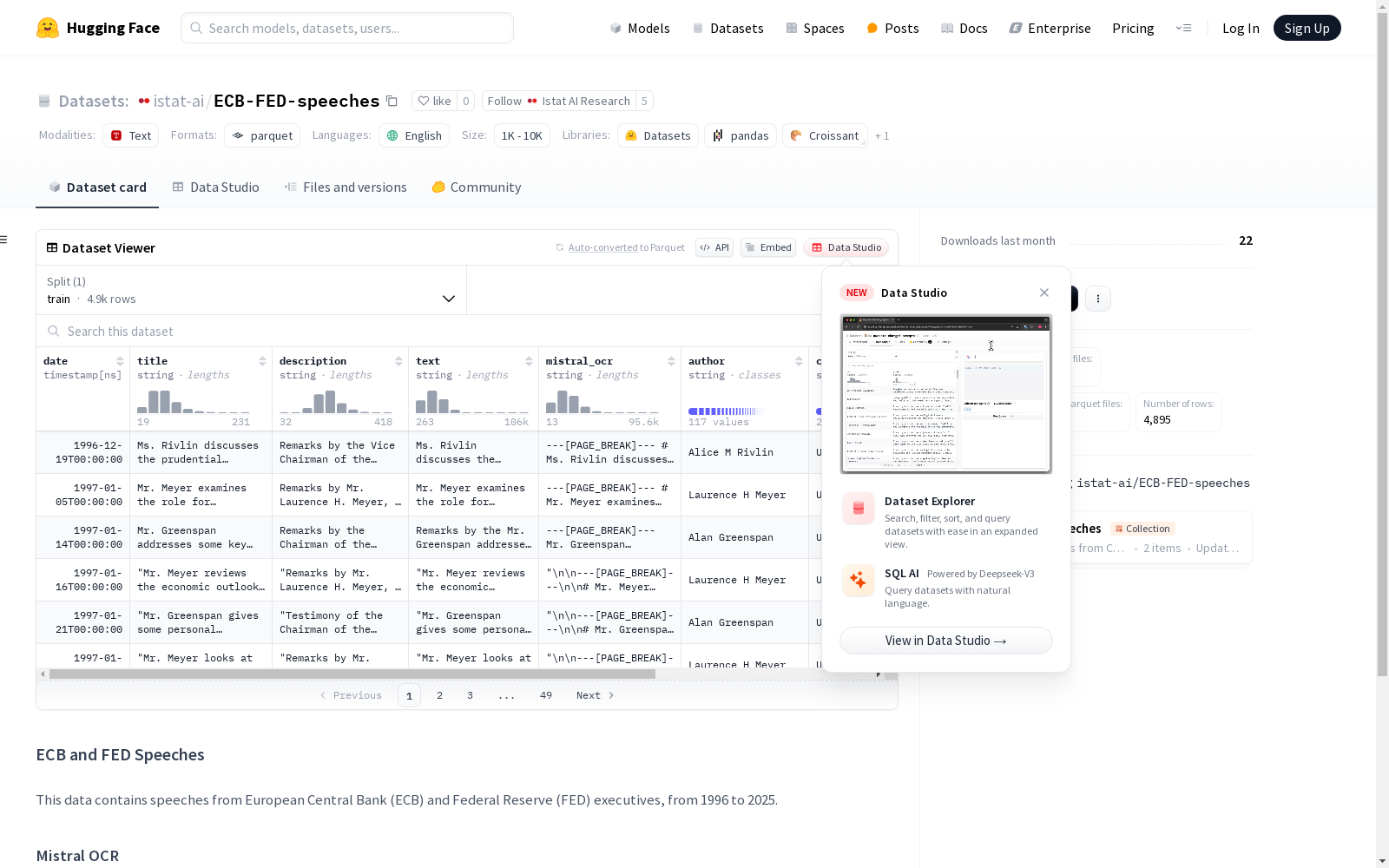The height and width of the screenshot is (868, 1389).
Task: View the Pricing page
Action: click(x=1133, y=28)
